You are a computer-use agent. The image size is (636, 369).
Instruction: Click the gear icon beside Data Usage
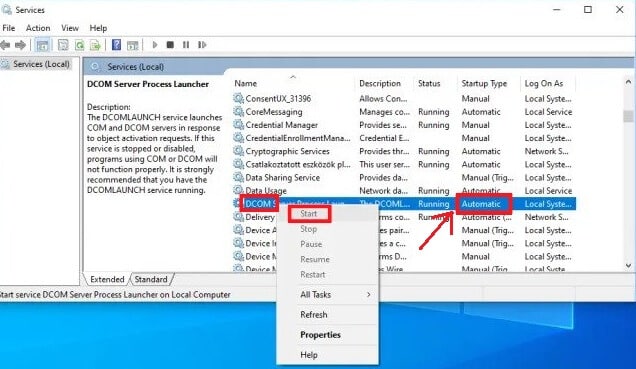(x=238, y=191)
